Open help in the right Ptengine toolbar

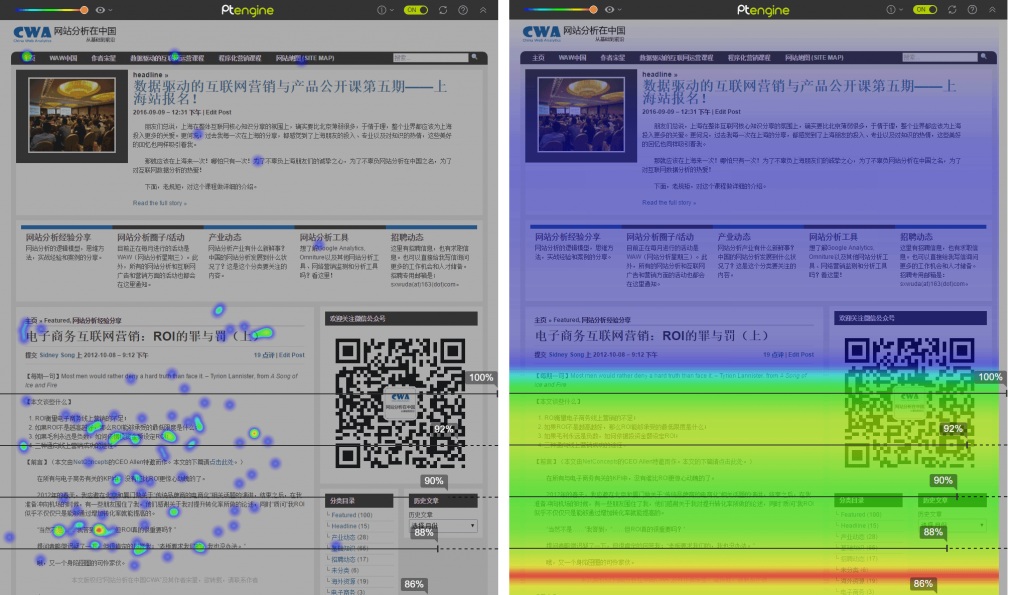(x=972, y=10)
